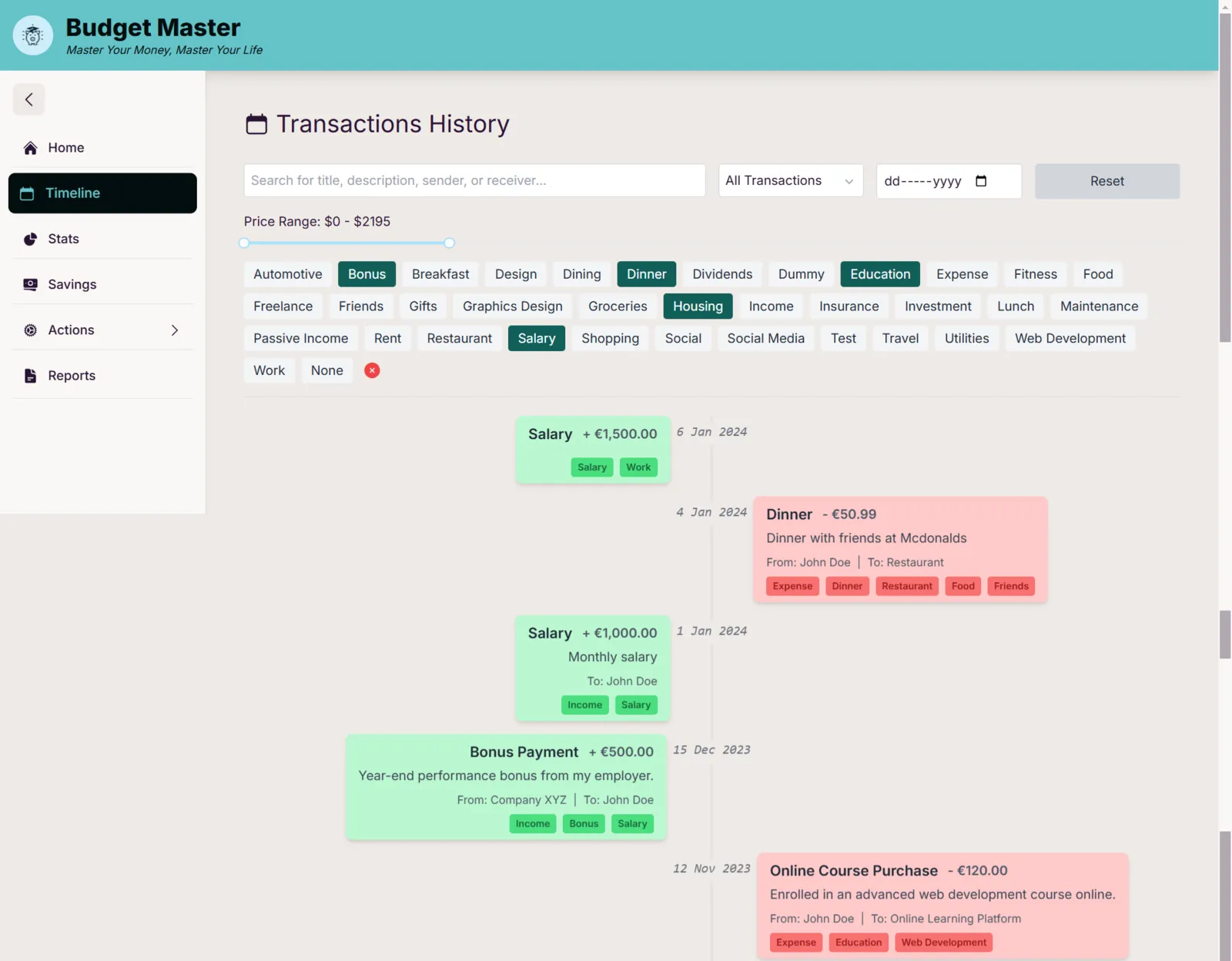1232x961 pixels.
Task: Click the Work tag on Salary card
Action: 638,467
